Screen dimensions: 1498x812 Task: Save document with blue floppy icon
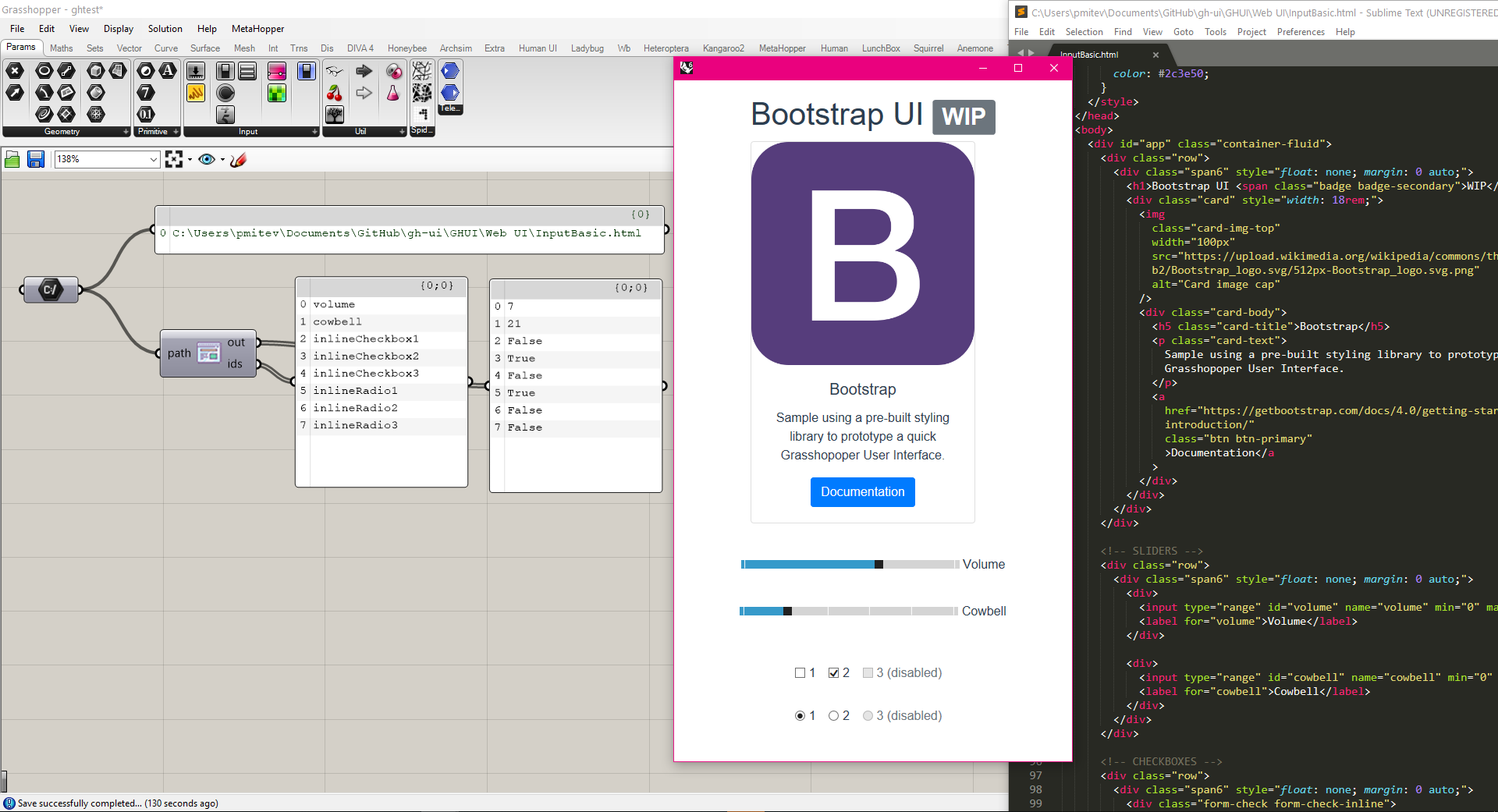(35, 159)
